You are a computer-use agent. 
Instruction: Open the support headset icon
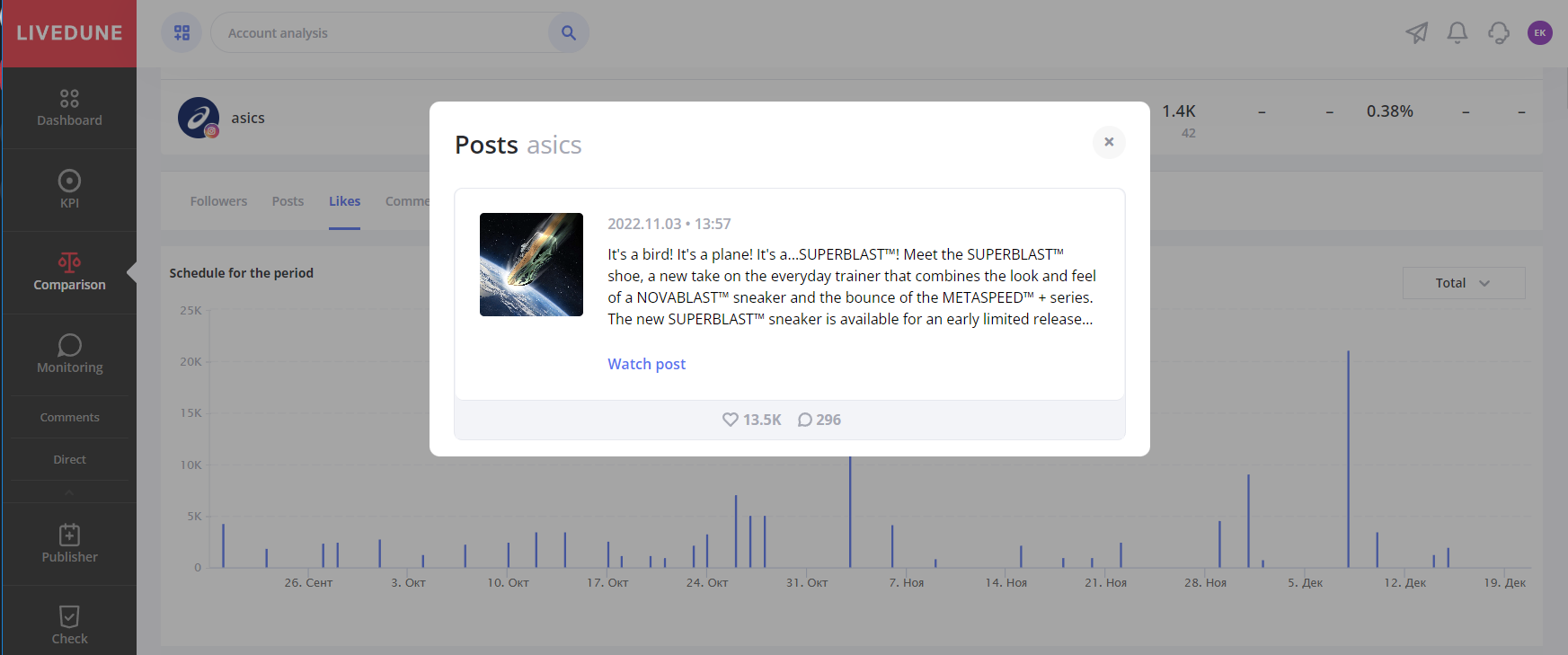[1498, 33]
